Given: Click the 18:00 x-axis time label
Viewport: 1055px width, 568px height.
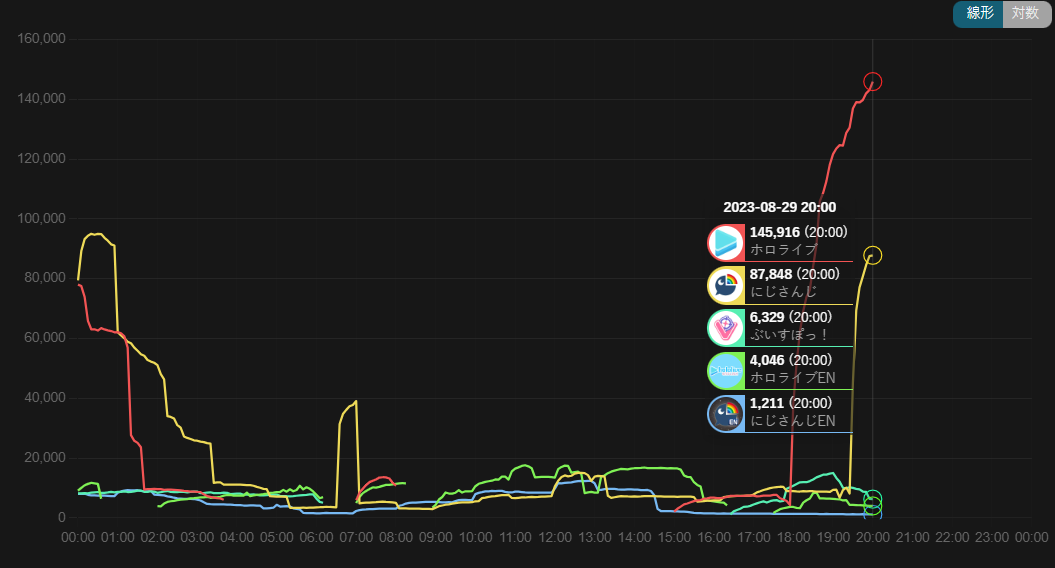Looking at the screenshot, I should (x=793, y=538).
